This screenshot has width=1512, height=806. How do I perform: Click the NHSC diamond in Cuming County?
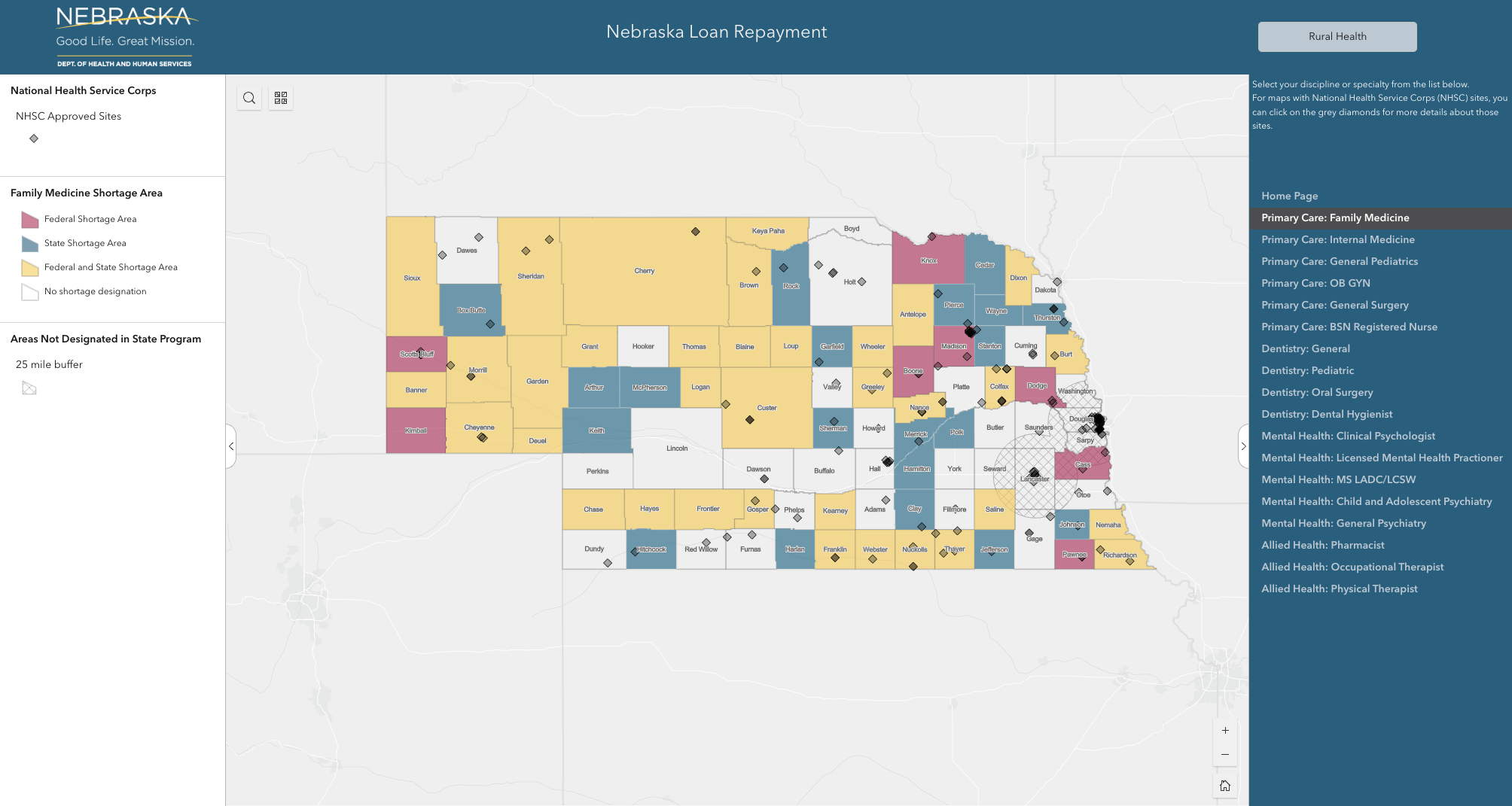(1033, 354)
